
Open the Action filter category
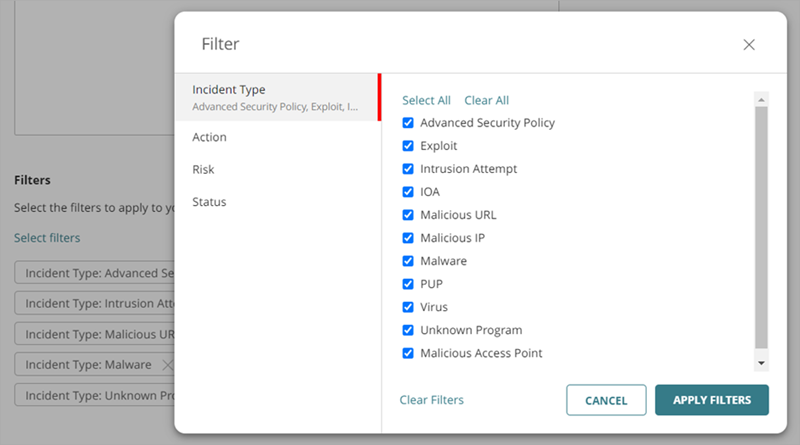pos(210,137)
